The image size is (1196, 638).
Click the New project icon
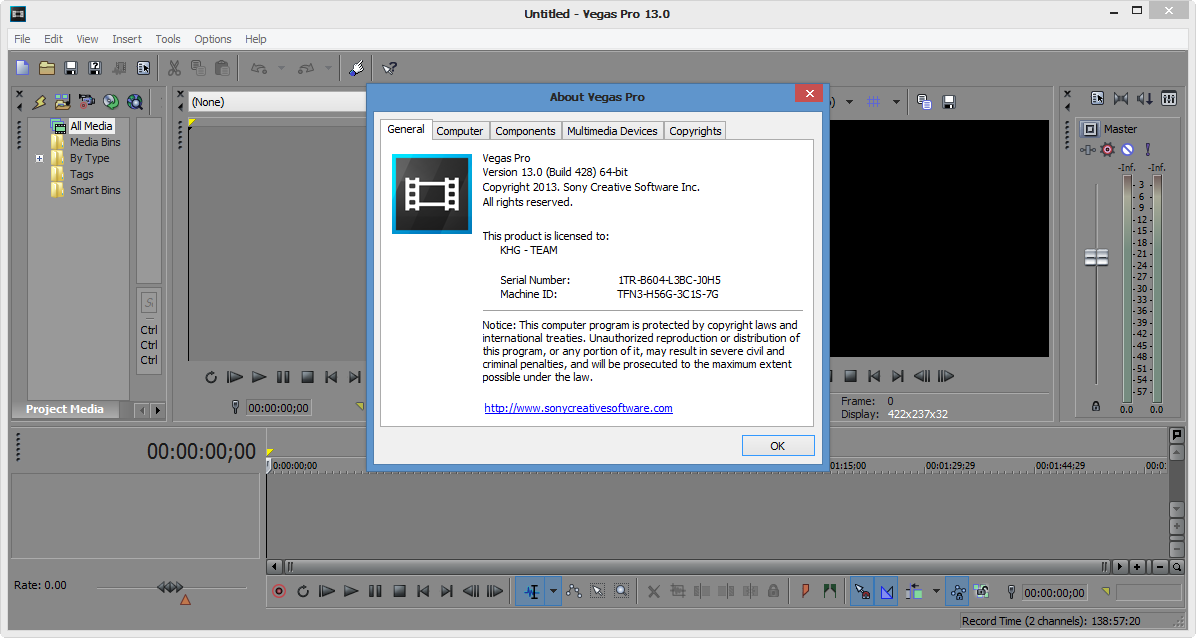coord(22,68)
